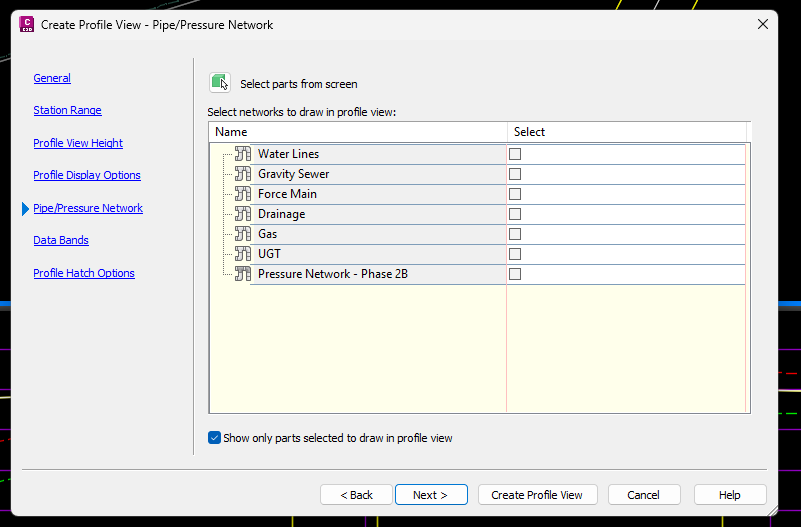The image size is (801, 527).
Task: Click the Civil 3D app icon in title bar
Action: 27,25
